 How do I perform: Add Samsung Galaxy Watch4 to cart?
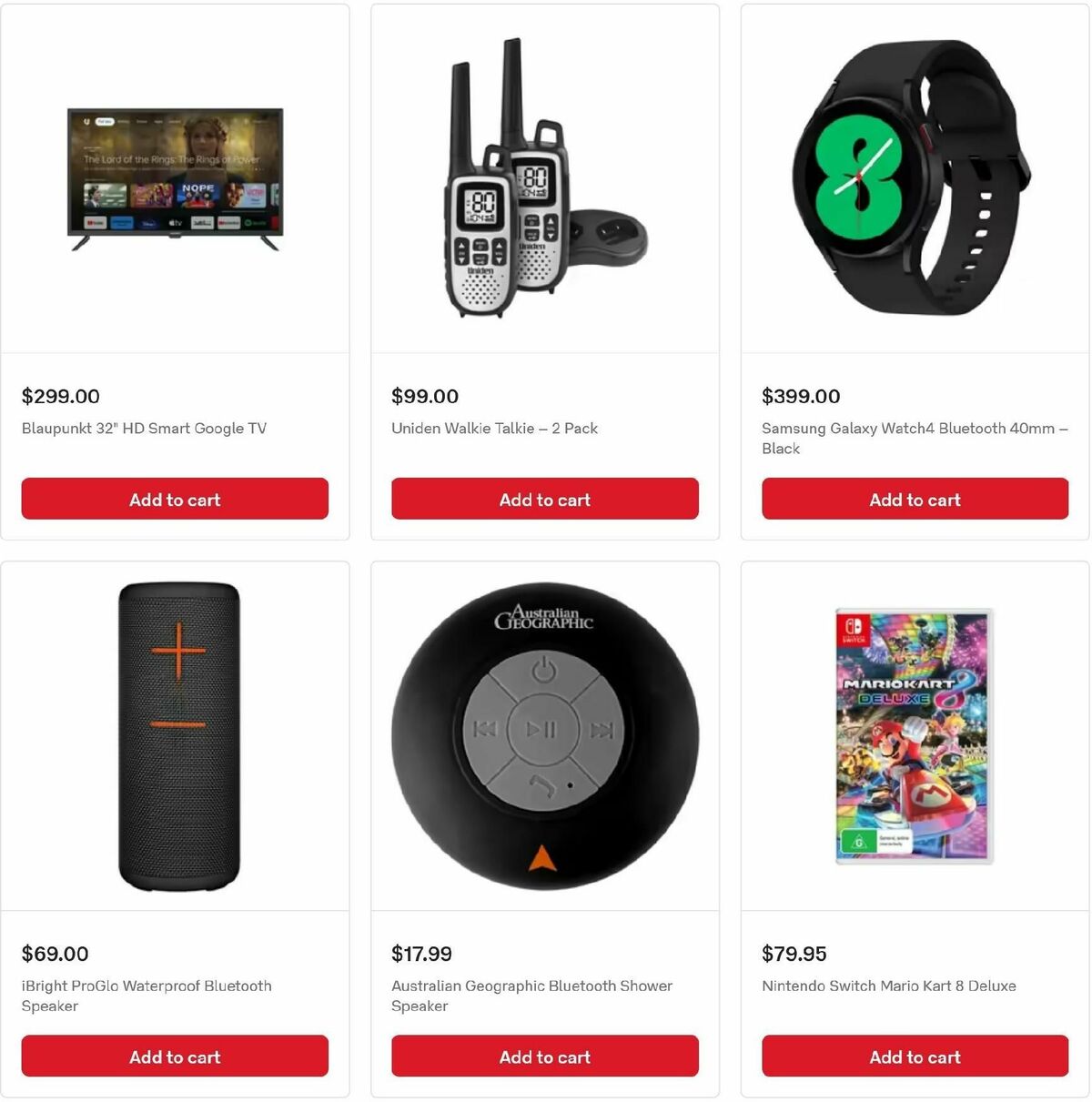[915, 499]
